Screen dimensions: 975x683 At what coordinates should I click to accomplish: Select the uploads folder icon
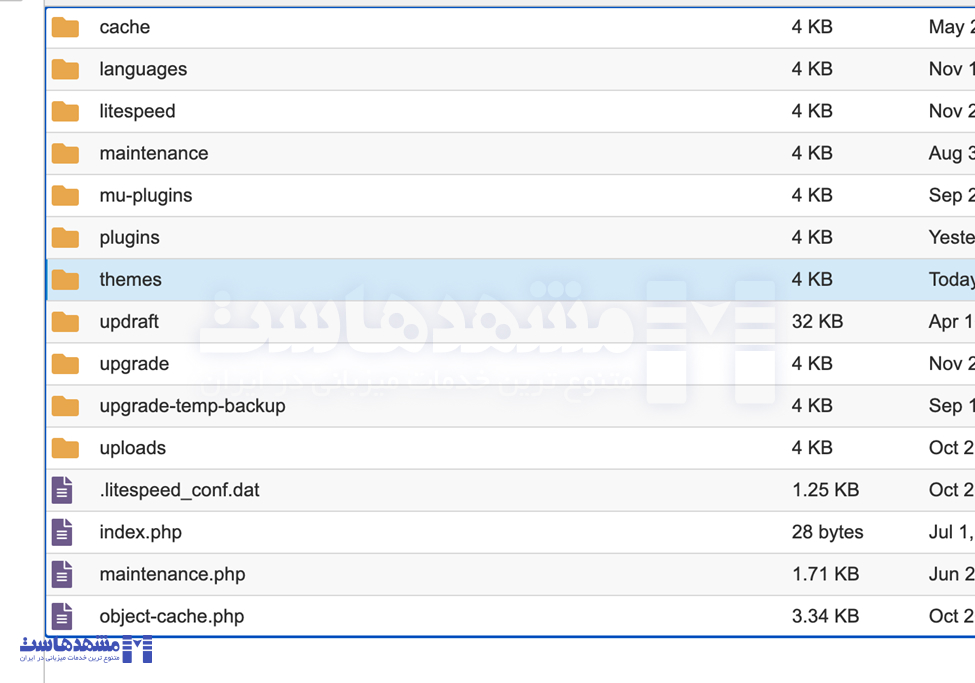65,448
